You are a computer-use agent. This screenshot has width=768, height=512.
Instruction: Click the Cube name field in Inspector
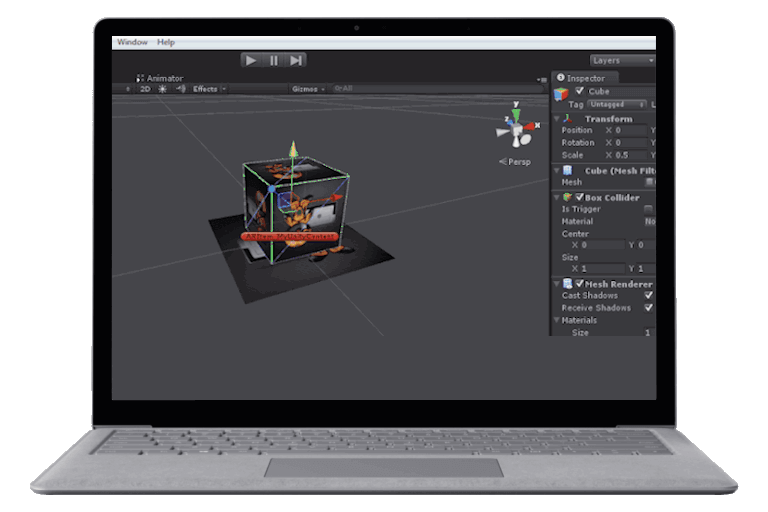621,91
